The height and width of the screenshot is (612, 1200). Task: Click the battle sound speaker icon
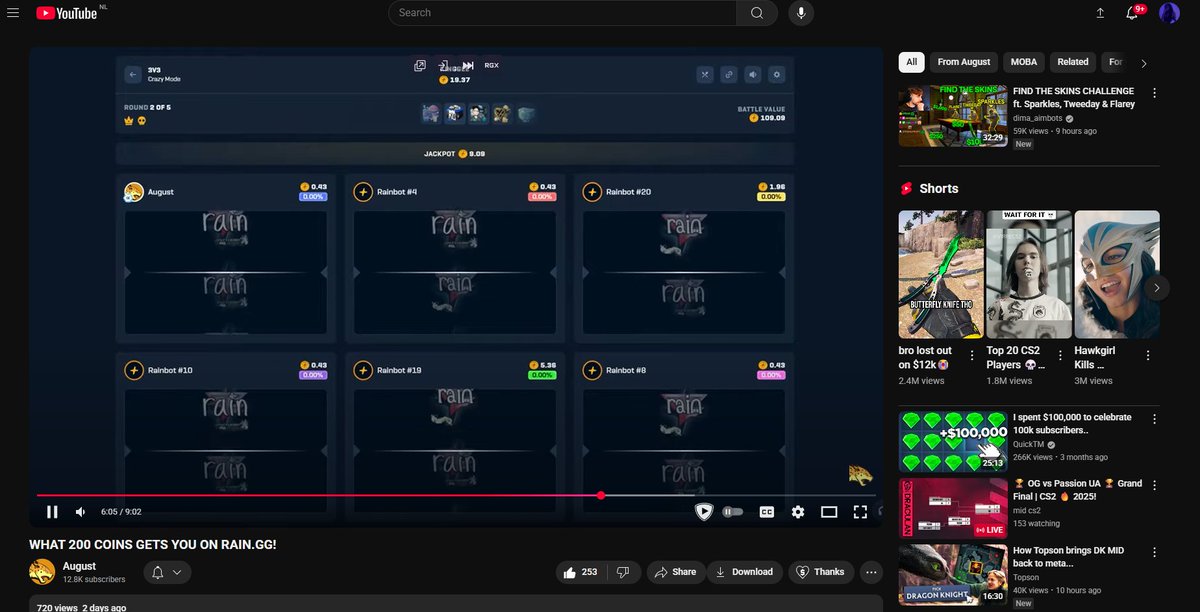click(x=753, y=74)
